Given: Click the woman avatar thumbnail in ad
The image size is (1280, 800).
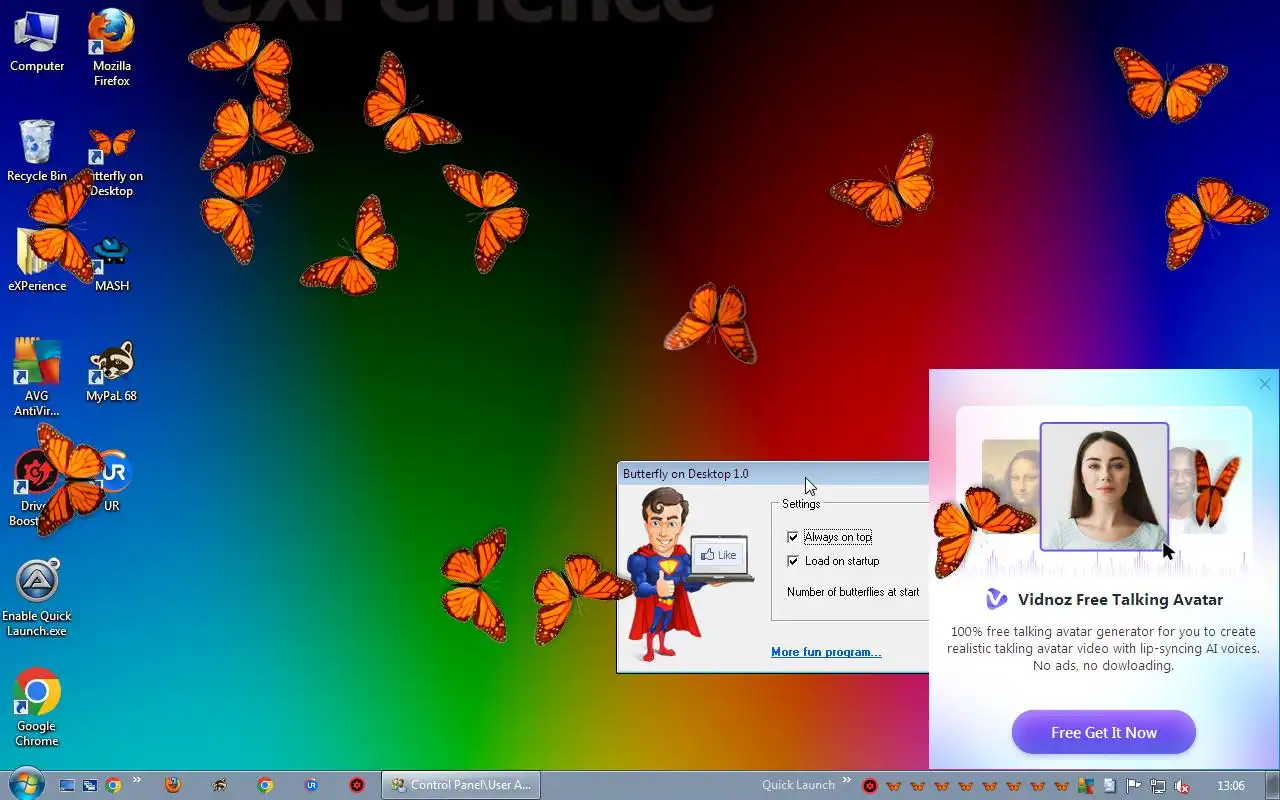Looking at the screenshot, I should [x=1104, y=487].
